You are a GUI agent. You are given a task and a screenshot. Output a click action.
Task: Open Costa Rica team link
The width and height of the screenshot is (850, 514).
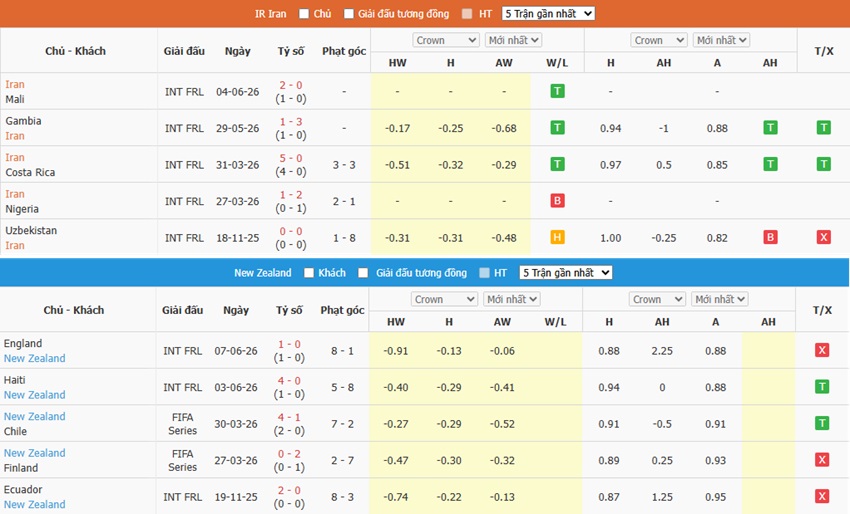[30, 172]
